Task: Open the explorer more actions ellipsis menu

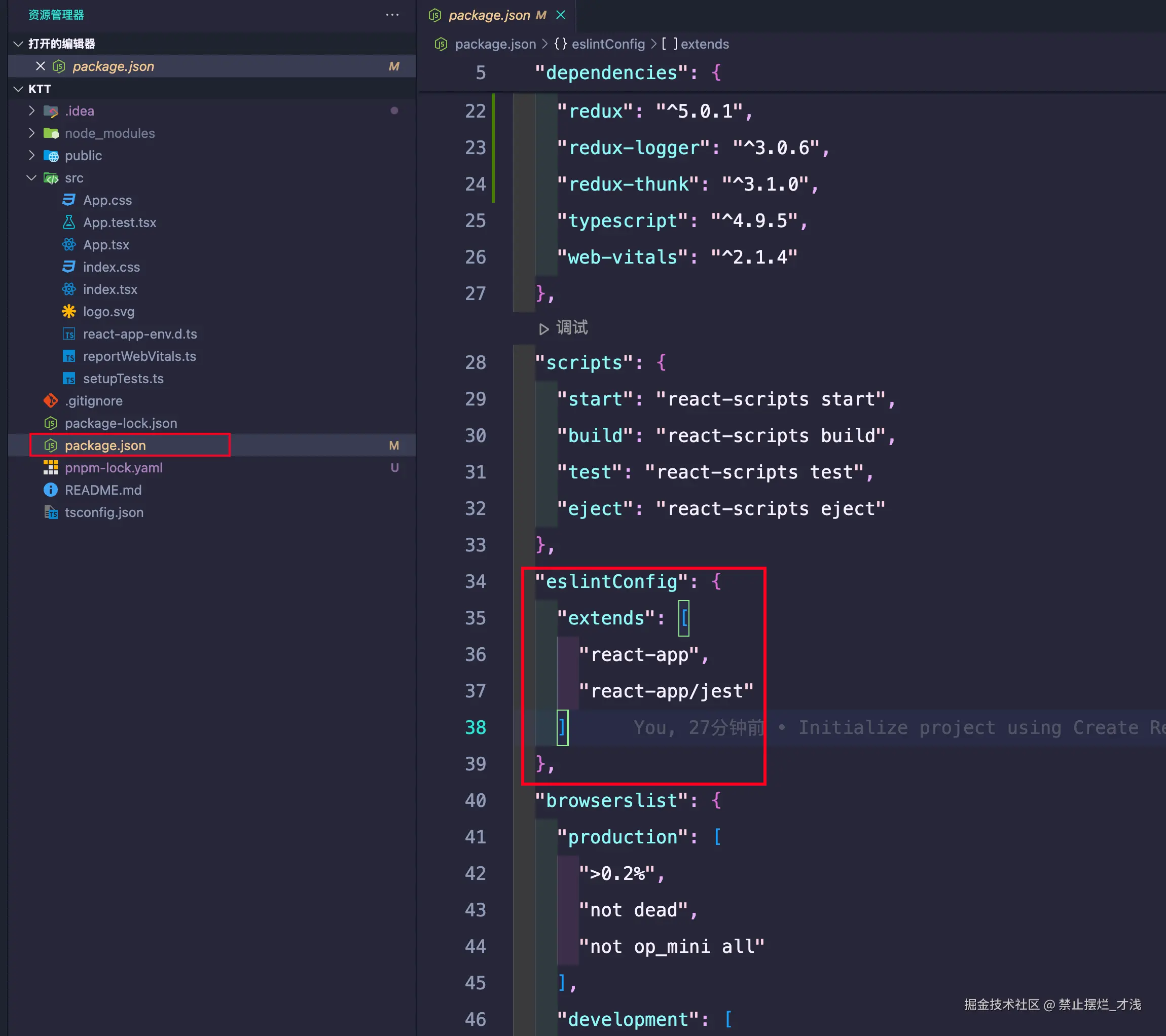Action: [x=392, y=15]
